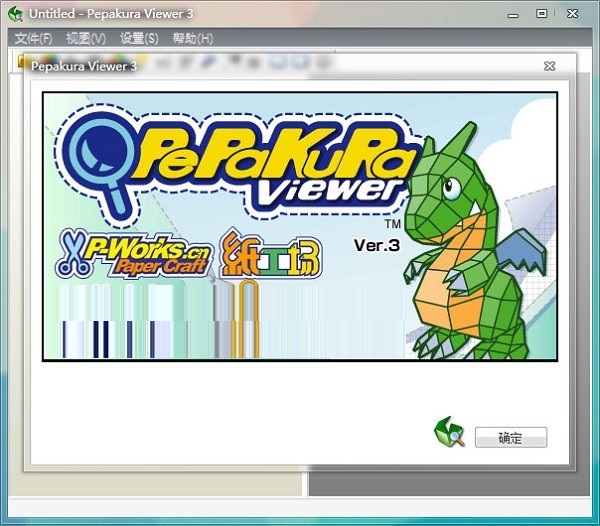Click the green Pepakura icon beside 确定
Image resolution: width=600 pixels, height=526 pixels.
coord(449,433)
